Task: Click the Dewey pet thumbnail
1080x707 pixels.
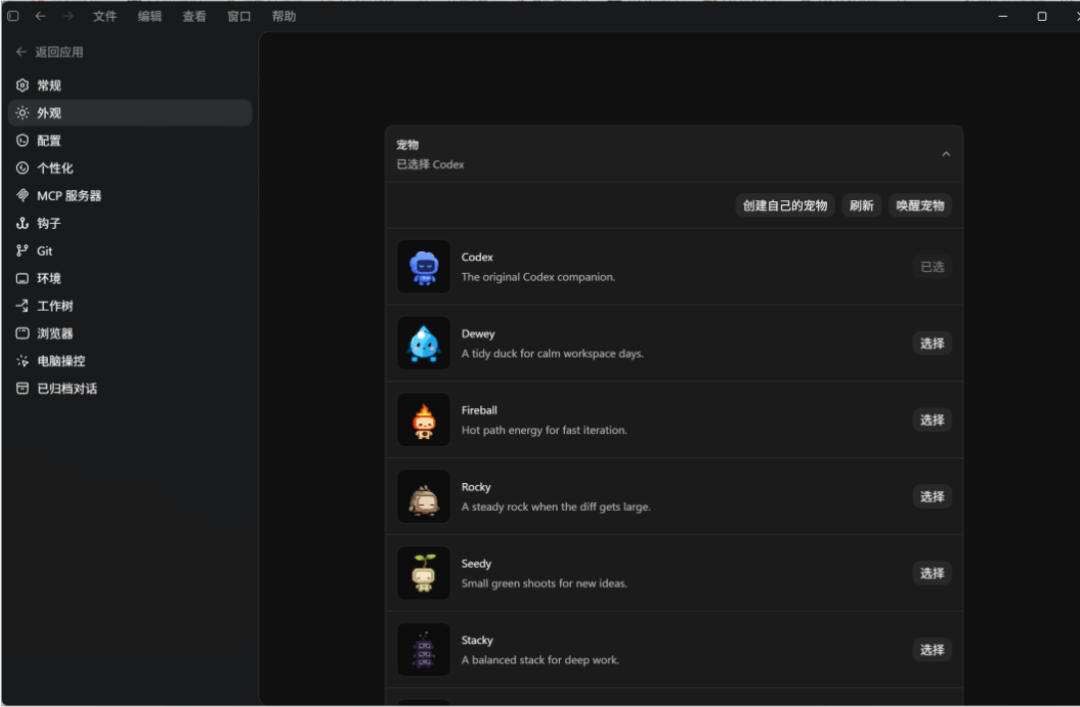Action: point(424,343)
